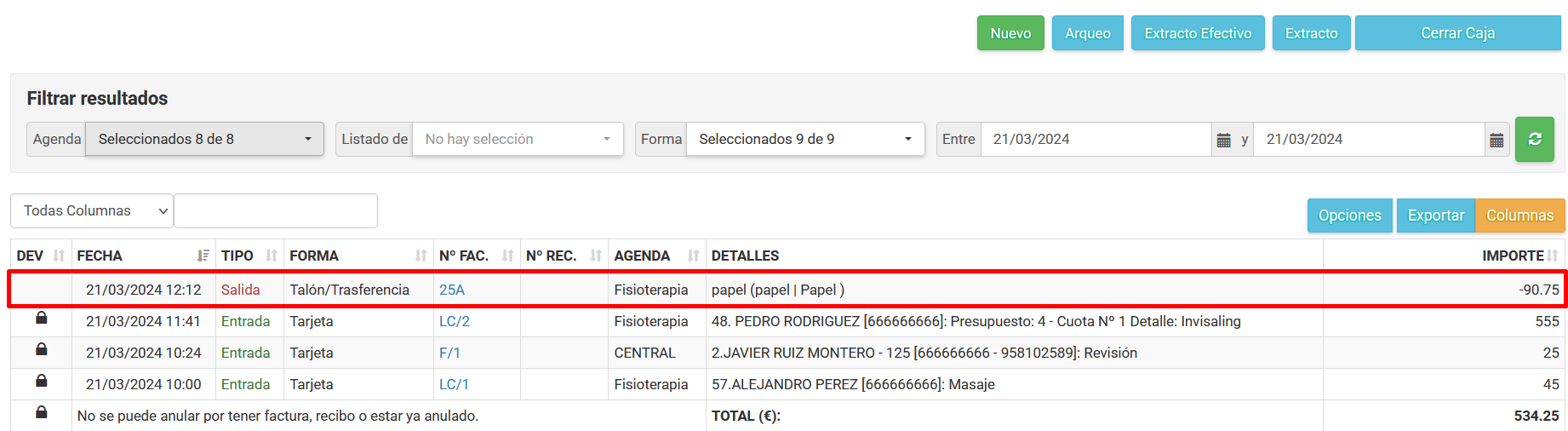Export the table with Exportar
This screenshot has width=1568, height=431.
tap(1435, 215)
